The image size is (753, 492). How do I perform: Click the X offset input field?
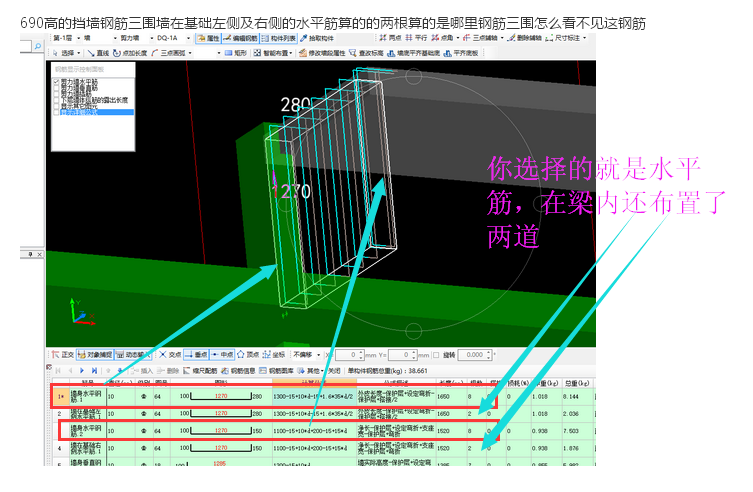click(349, 355)
